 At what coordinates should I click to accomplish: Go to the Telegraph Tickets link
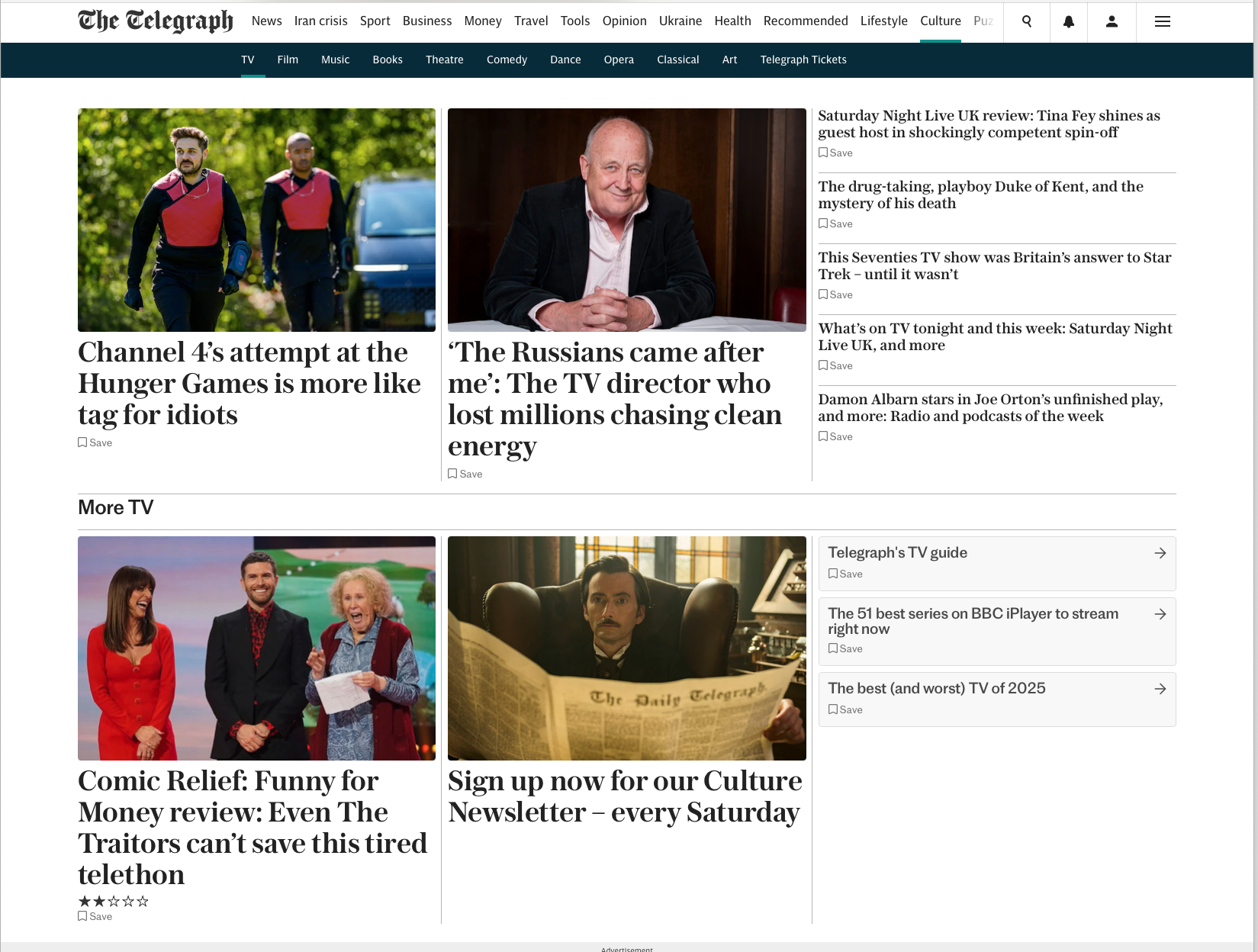803,59
